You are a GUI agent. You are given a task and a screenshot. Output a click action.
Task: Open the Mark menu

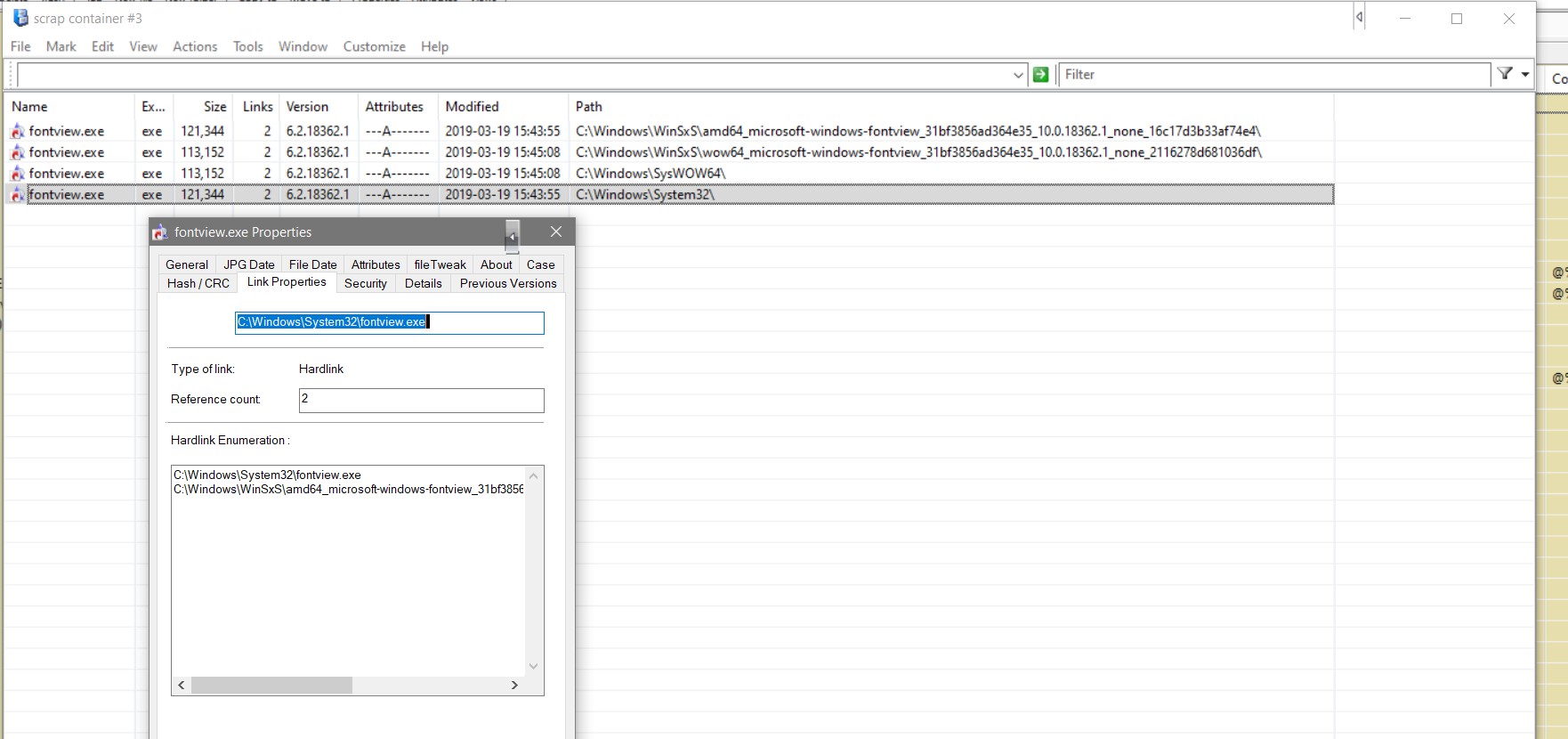[x=61, y=46]
